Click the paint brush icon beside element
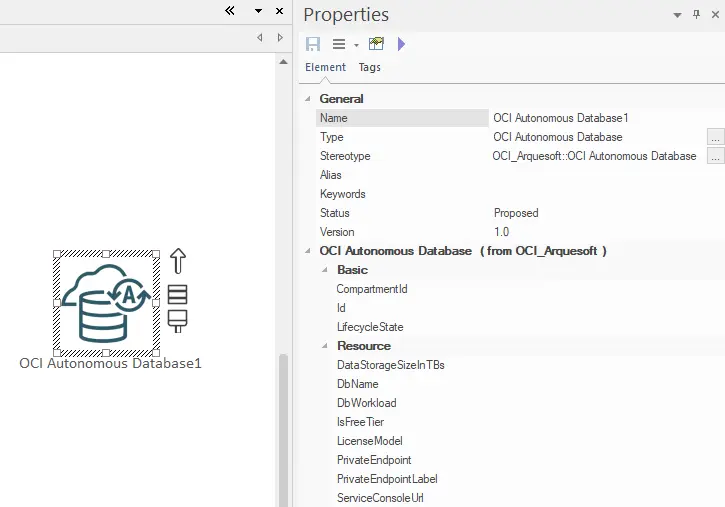This screenshot has width=725, height=507. 177,320
